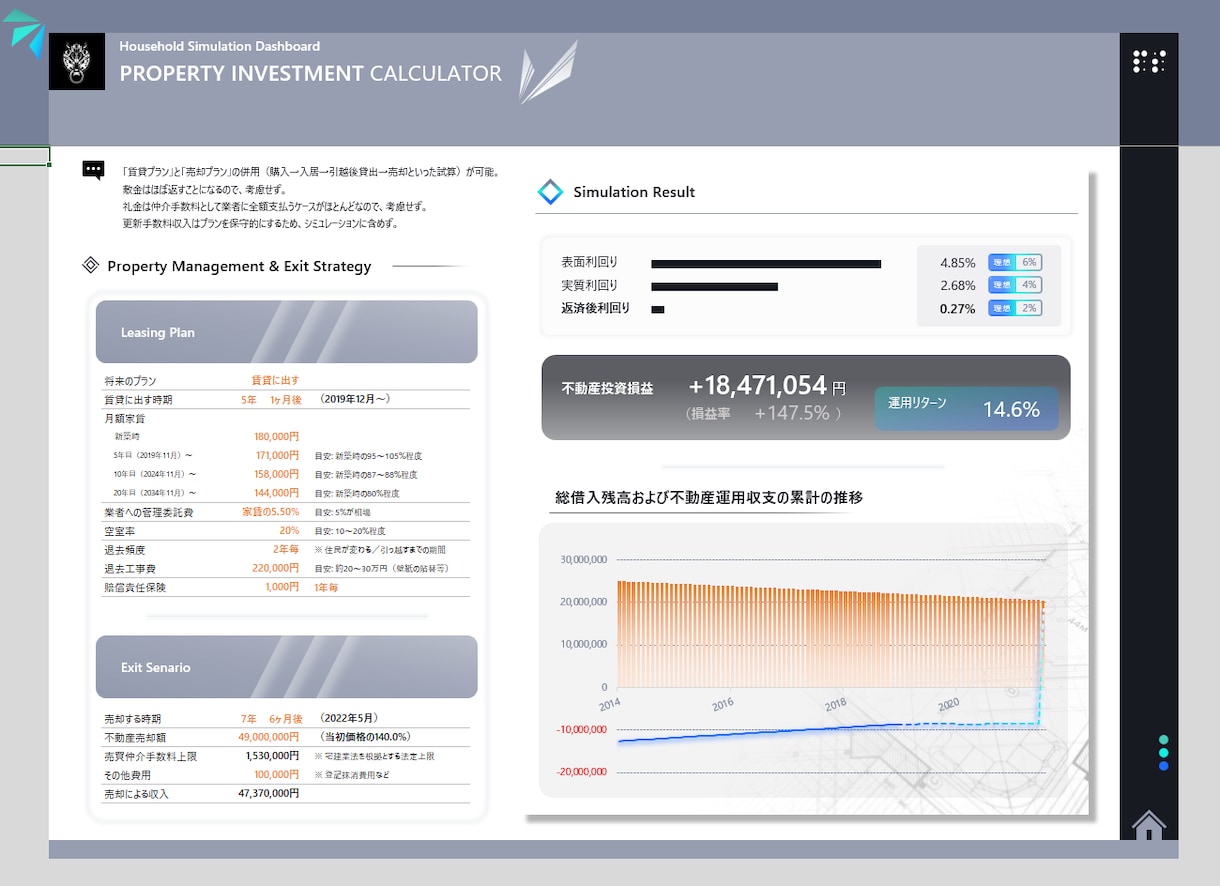
Task: Select the 158,000円 rent cell
Action: pyautogui.click(x=277, y=474)
